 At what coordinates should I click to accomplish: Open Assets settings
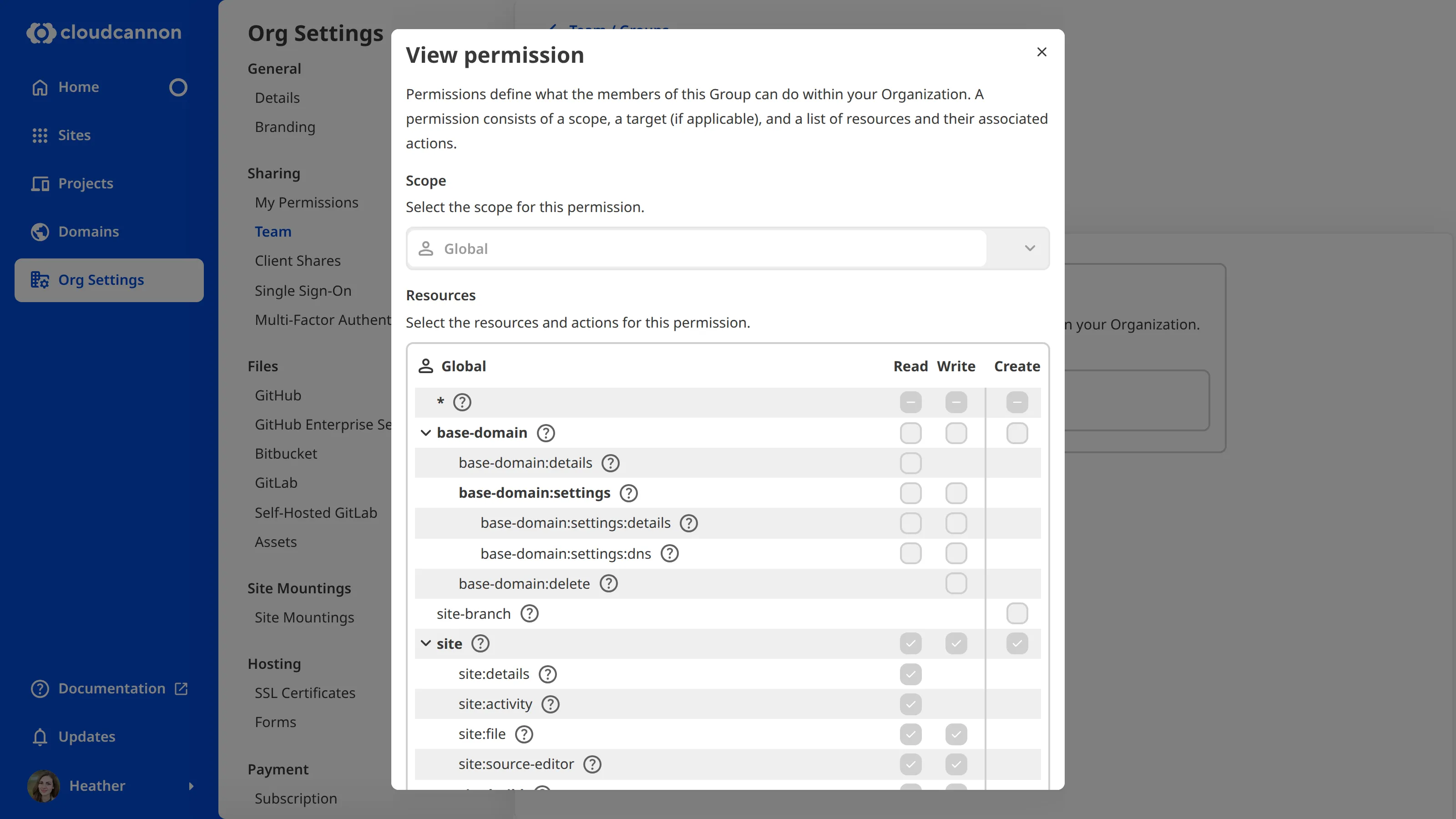(275, 542)
